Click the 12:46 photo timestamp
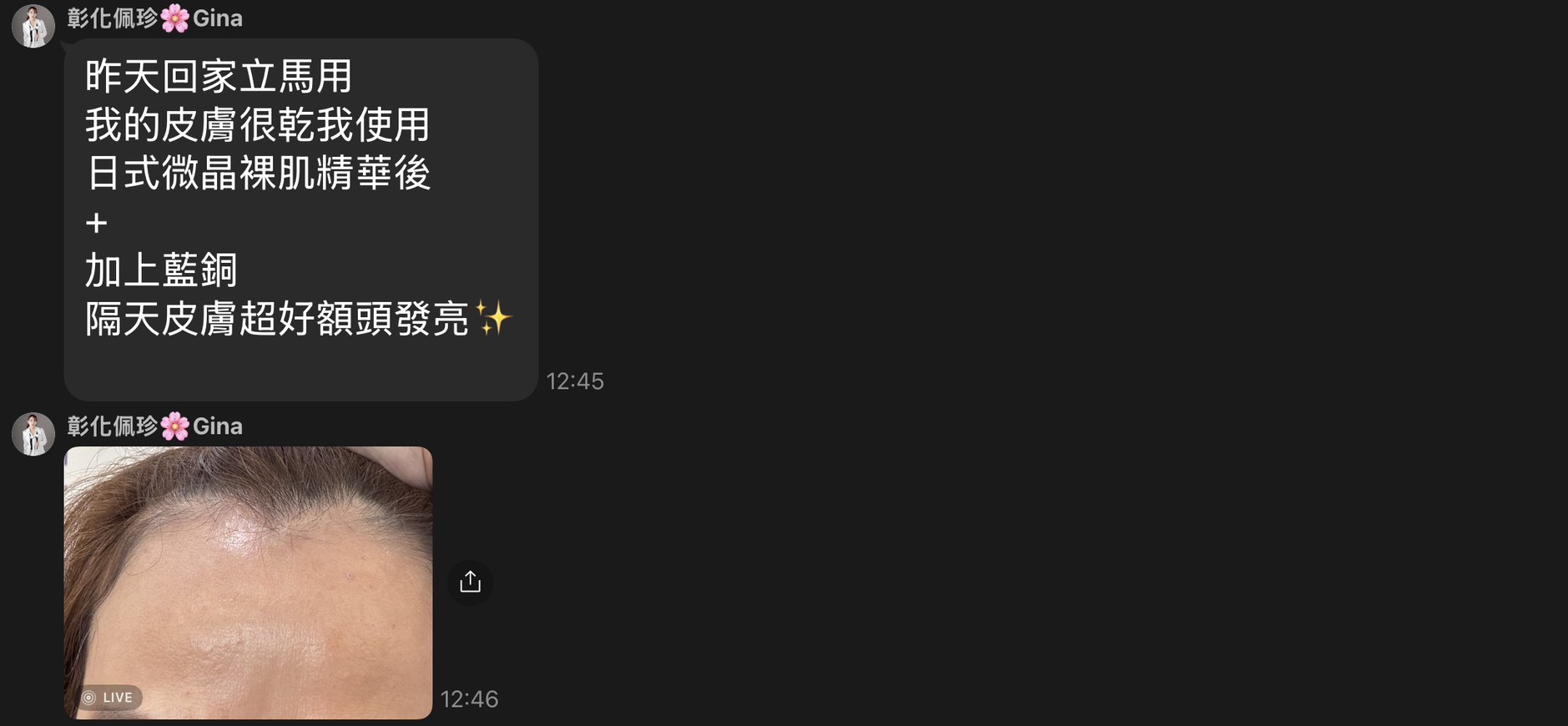 pos(469,699)
